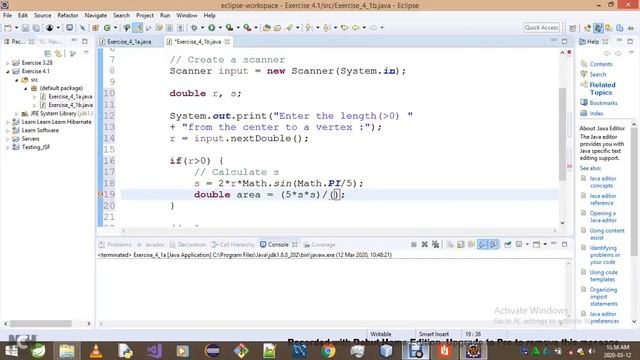Click the Save All toolbar icon
Screen dimensions: 640x360
coord(36,28)
